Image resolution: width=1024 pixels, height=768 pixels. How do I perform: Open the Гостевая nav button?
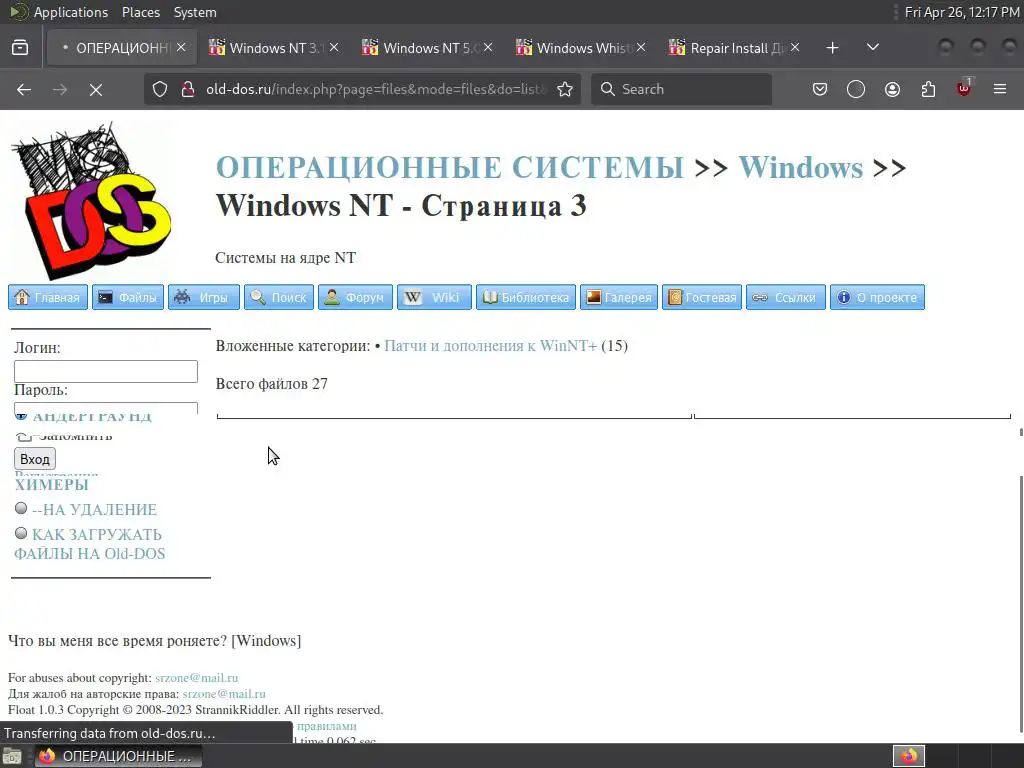pyautogui.click(x=702, y=297)
